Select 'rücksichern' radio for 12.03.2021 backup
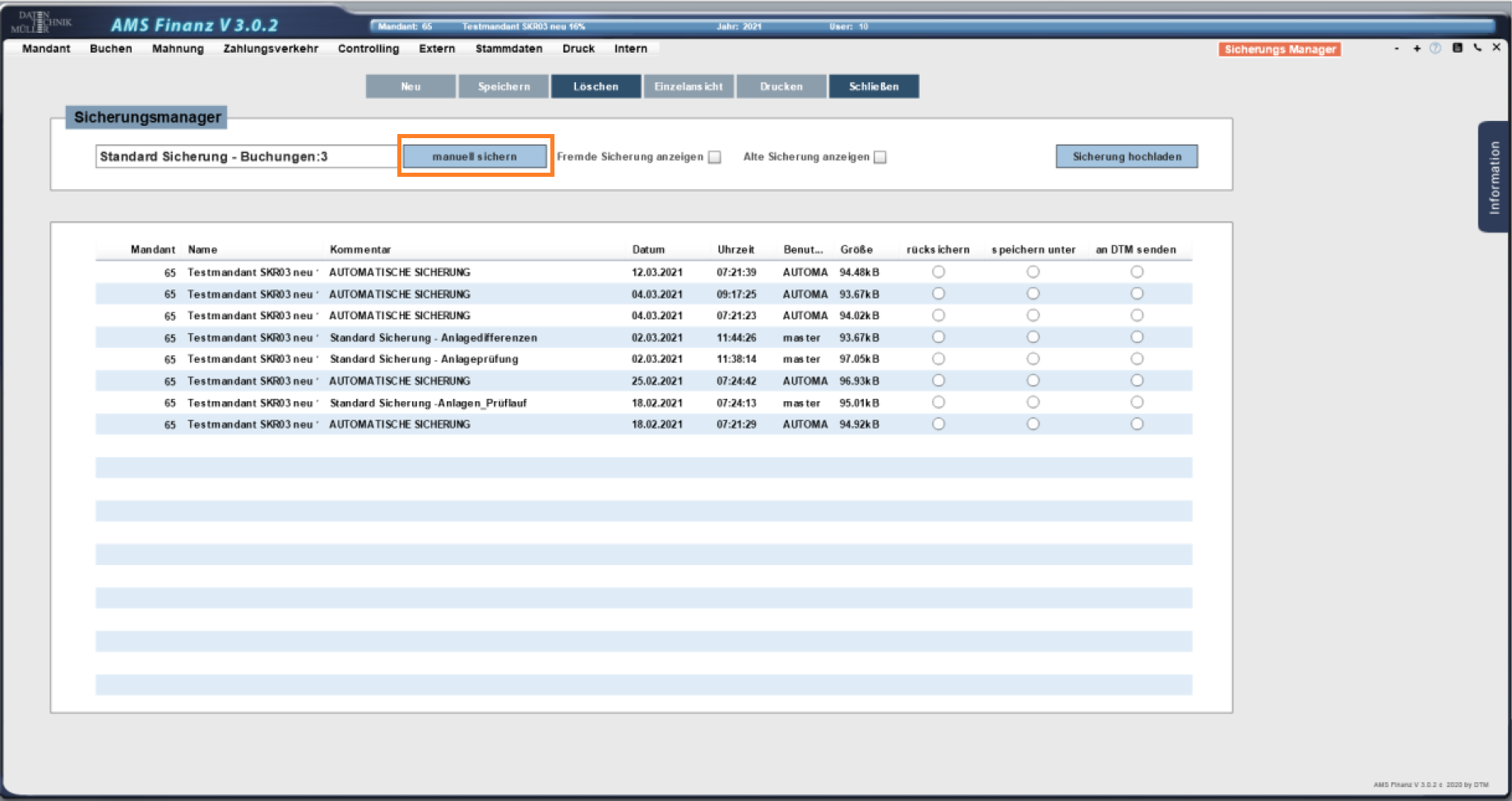1512x801 pixels. pos(939,272)
